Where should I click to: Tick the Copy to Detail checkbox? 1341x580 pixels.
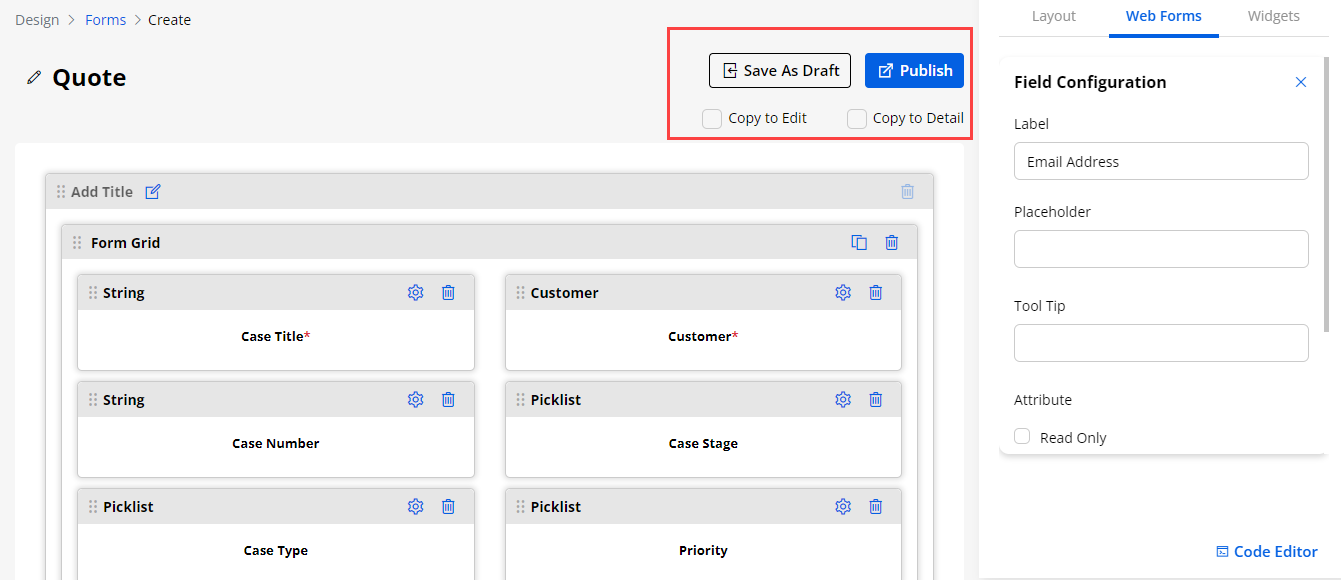857,119
